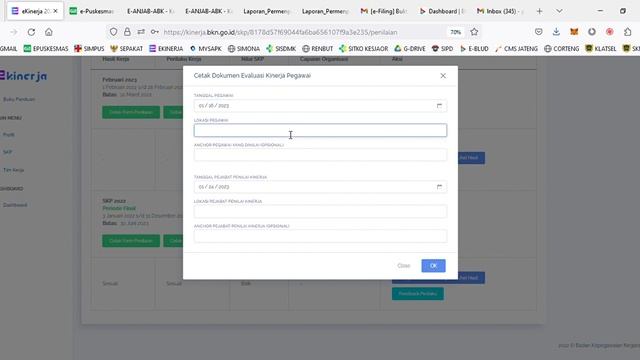Switch to first Laporan_Permen tab
This screenshot has width=640, height=360.
(x=267, y=11)
